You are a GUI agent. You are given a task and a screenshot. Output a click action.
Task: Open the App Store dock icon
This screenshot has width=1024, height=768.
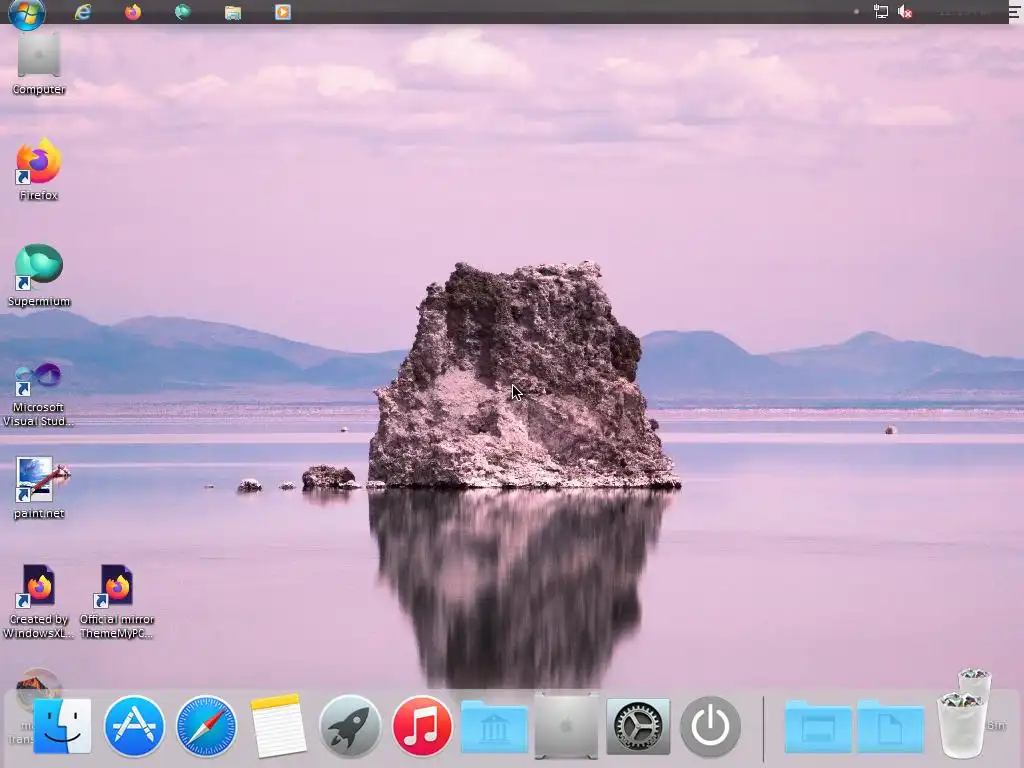click(x=134, y=726)
